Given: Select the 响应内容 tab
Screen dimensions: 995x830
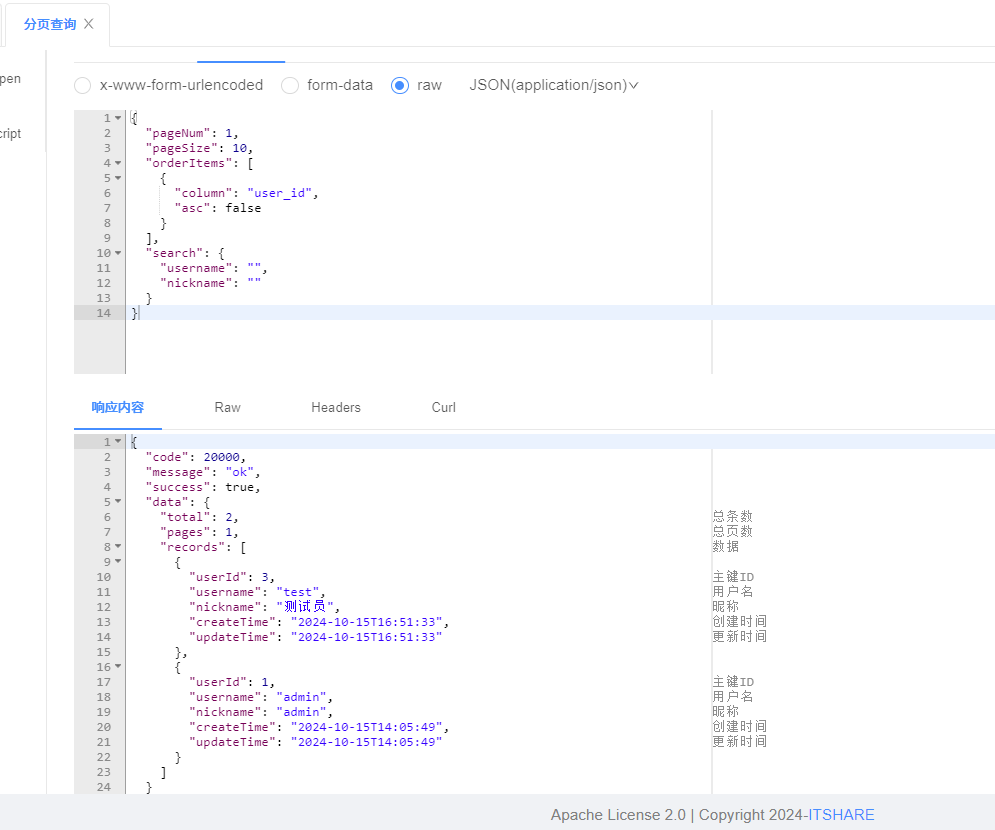Looking at the screenshot, I should pyautogui.click(x=118, y=408).
